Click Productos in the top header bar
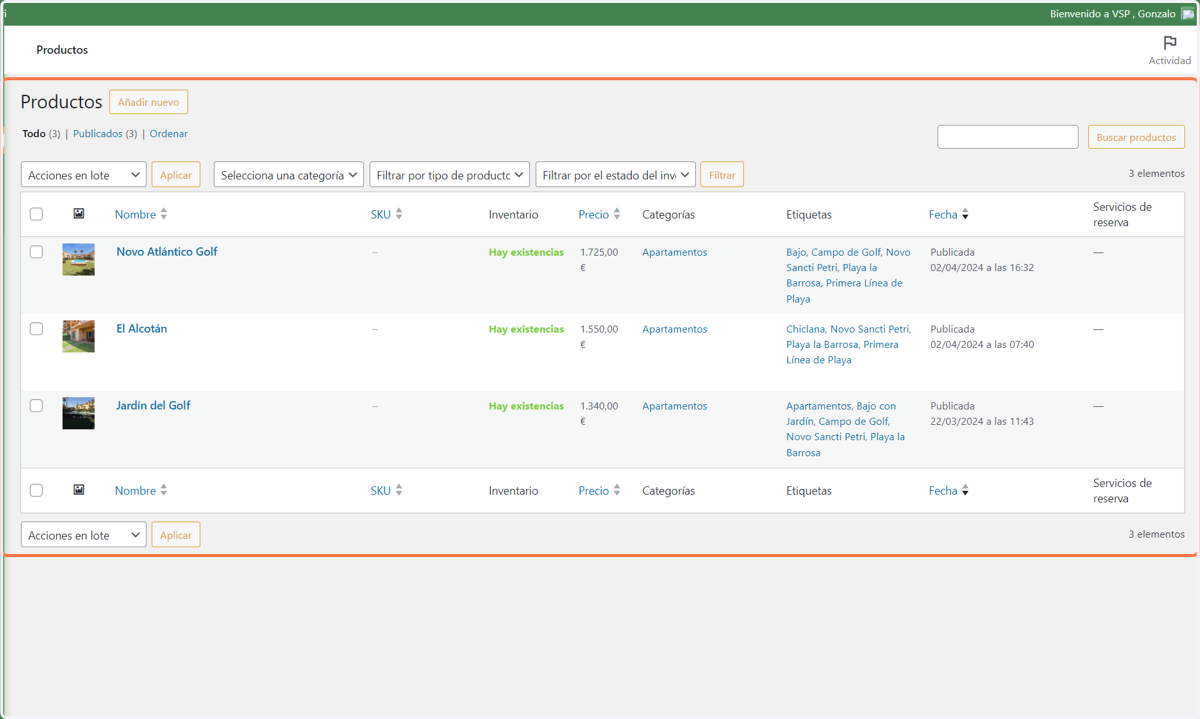 tap(62, 50)
